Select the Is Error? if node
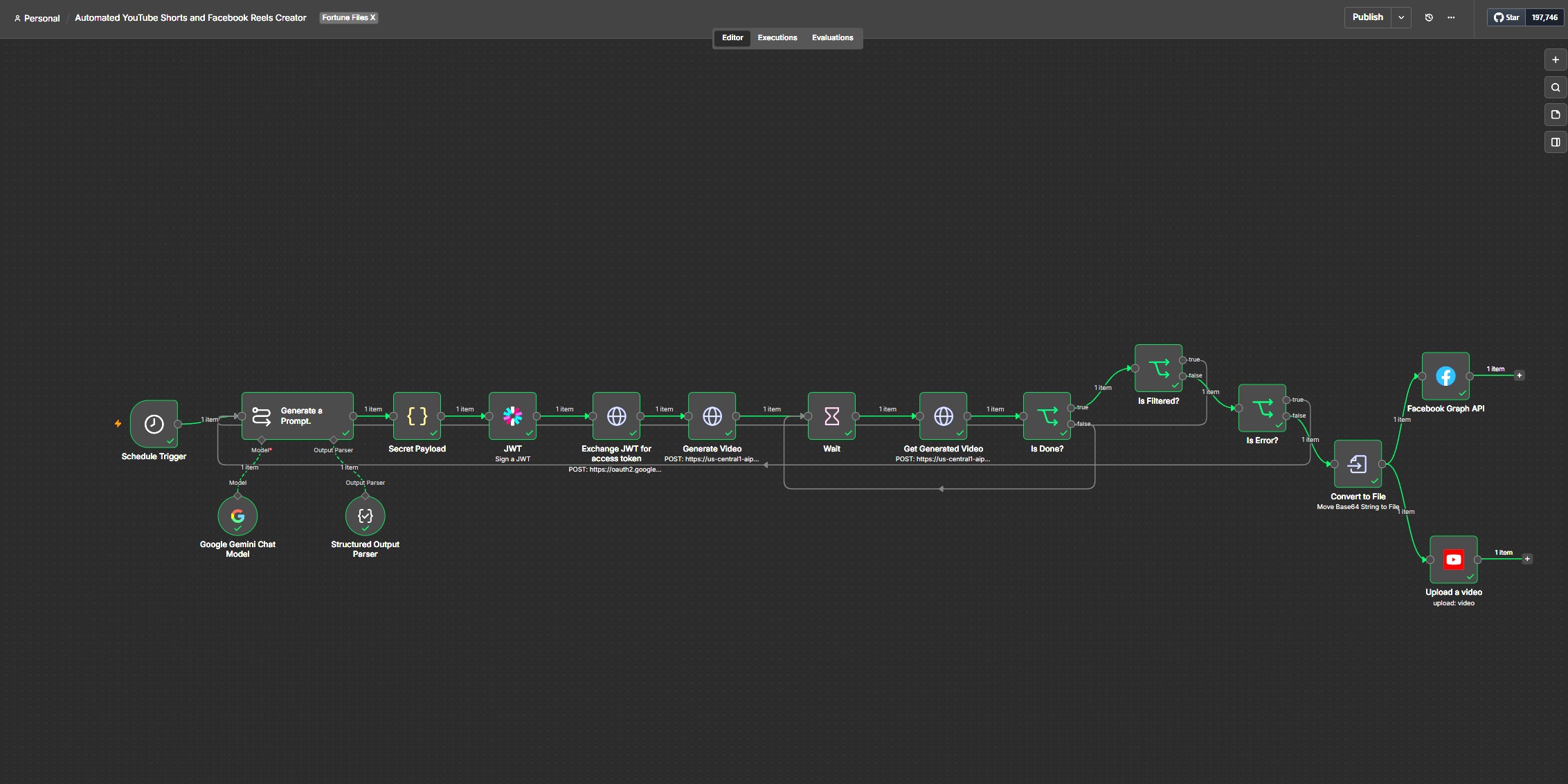This screenshot has width=1568, height=784. pyautogui.click(x=1262, y=408)
